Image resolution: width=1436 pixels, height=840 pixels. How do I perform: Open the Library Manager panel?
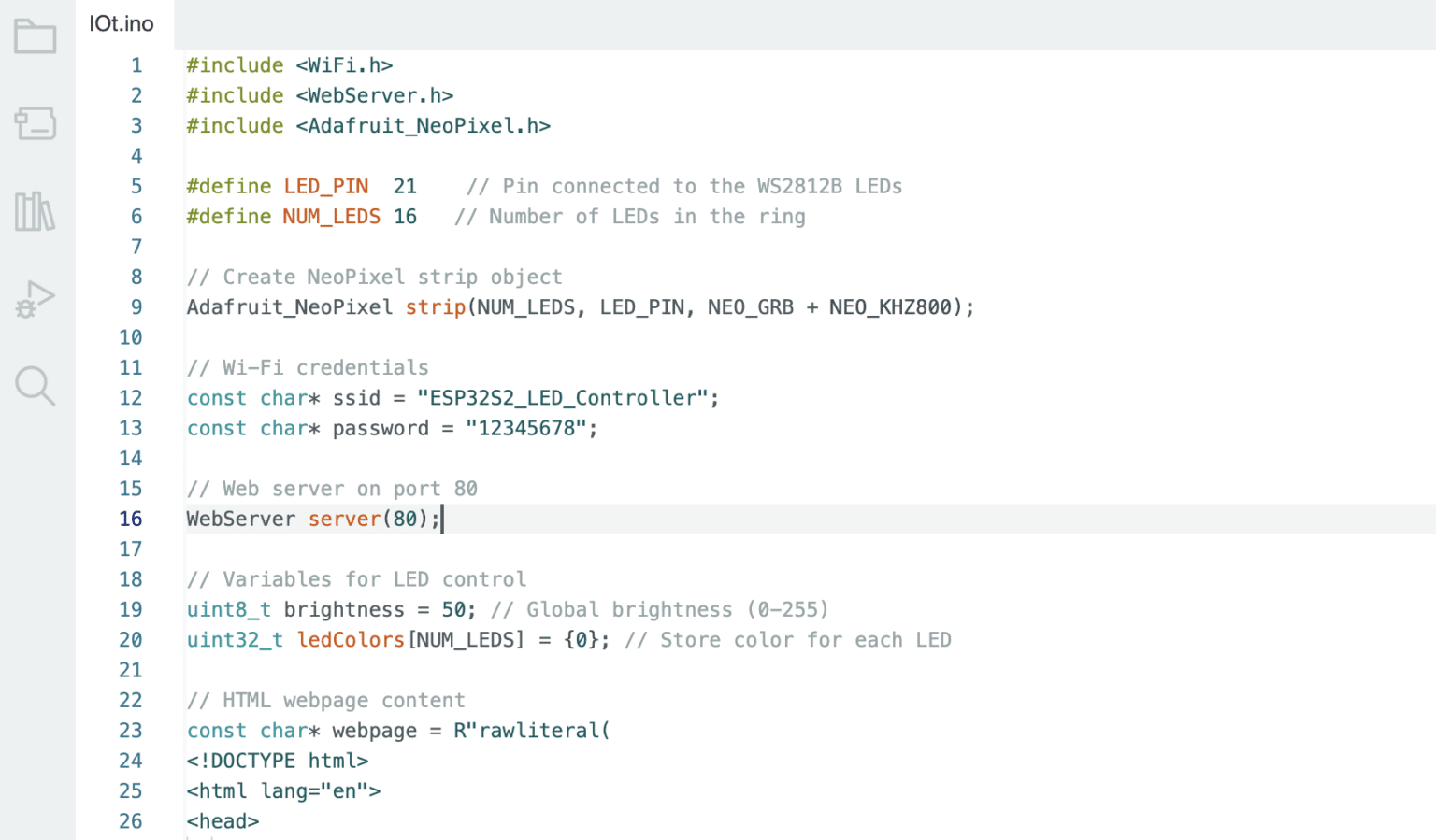coord(36,211)
